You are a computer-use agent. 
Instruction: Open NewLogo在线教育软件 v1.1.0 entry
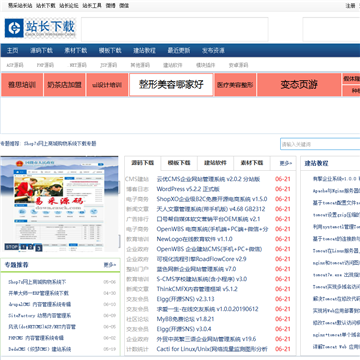195,239
